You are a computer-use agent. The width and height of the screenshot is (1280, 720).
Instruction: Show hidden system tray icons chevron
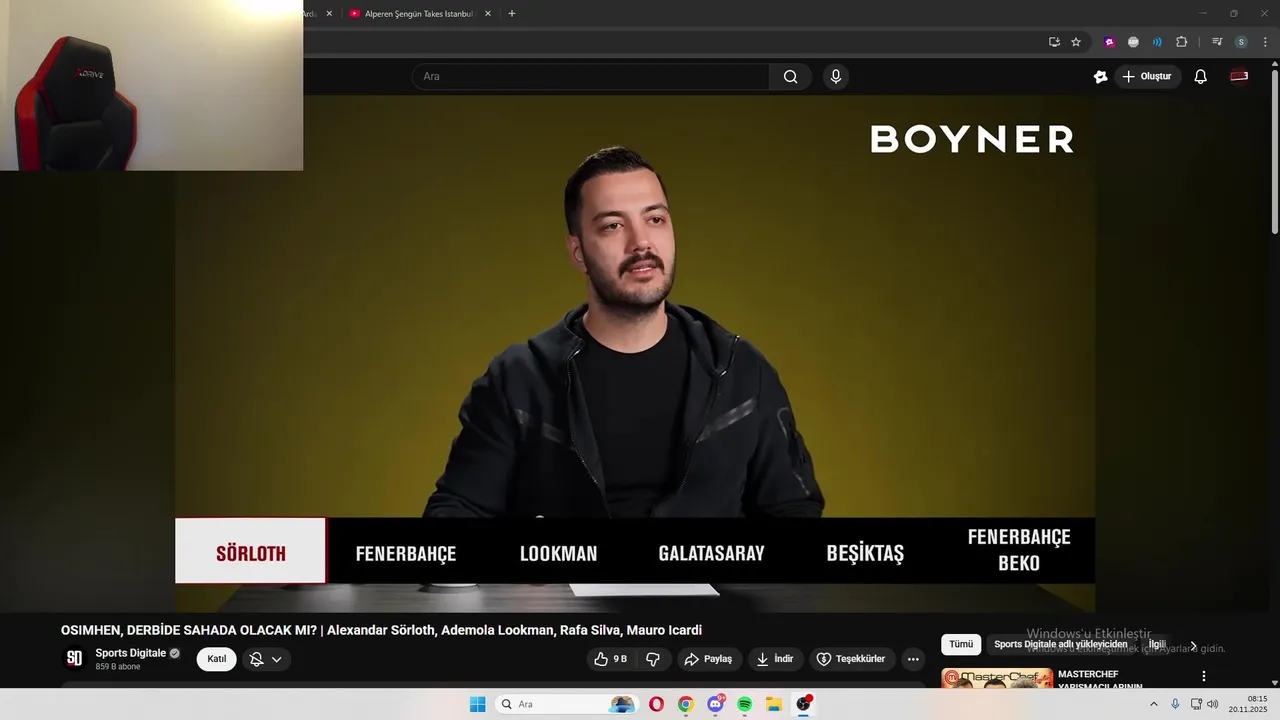1153,704
